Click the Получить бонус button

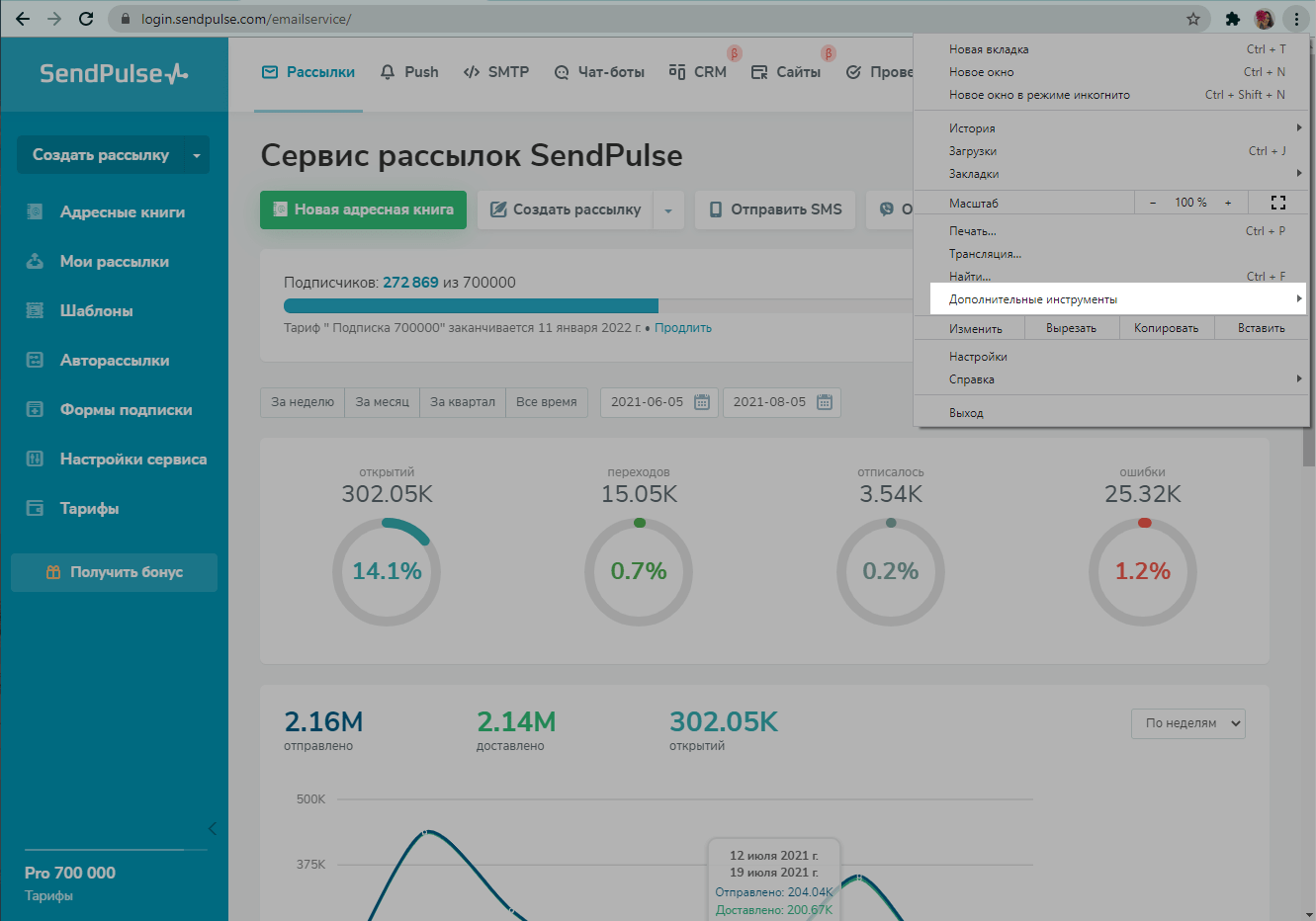(x=114, y=572)
